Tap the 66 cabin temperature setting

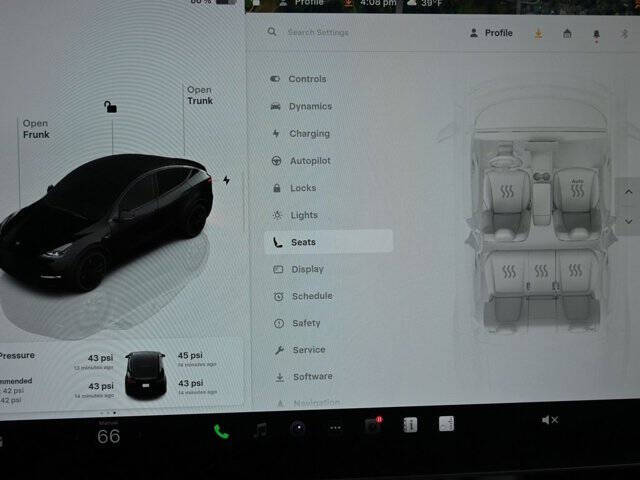pyautogui.click(x=109, y=436)
